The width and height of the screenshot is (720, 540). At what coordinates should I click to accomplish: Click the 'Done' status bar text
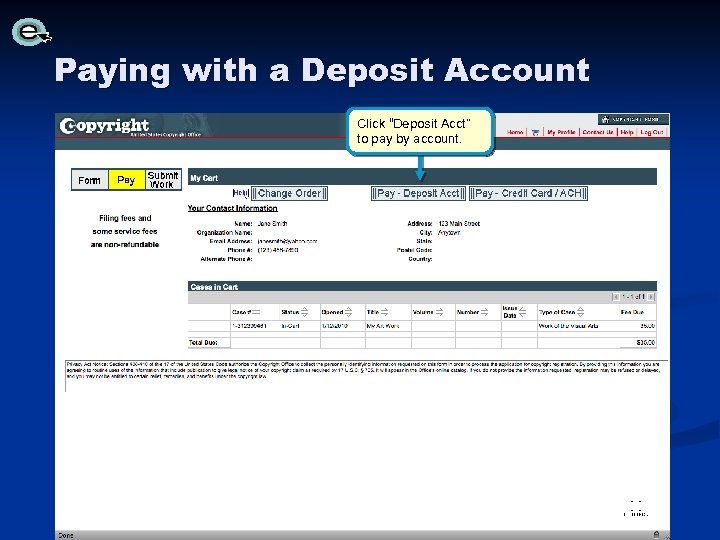tap(66, 535)
